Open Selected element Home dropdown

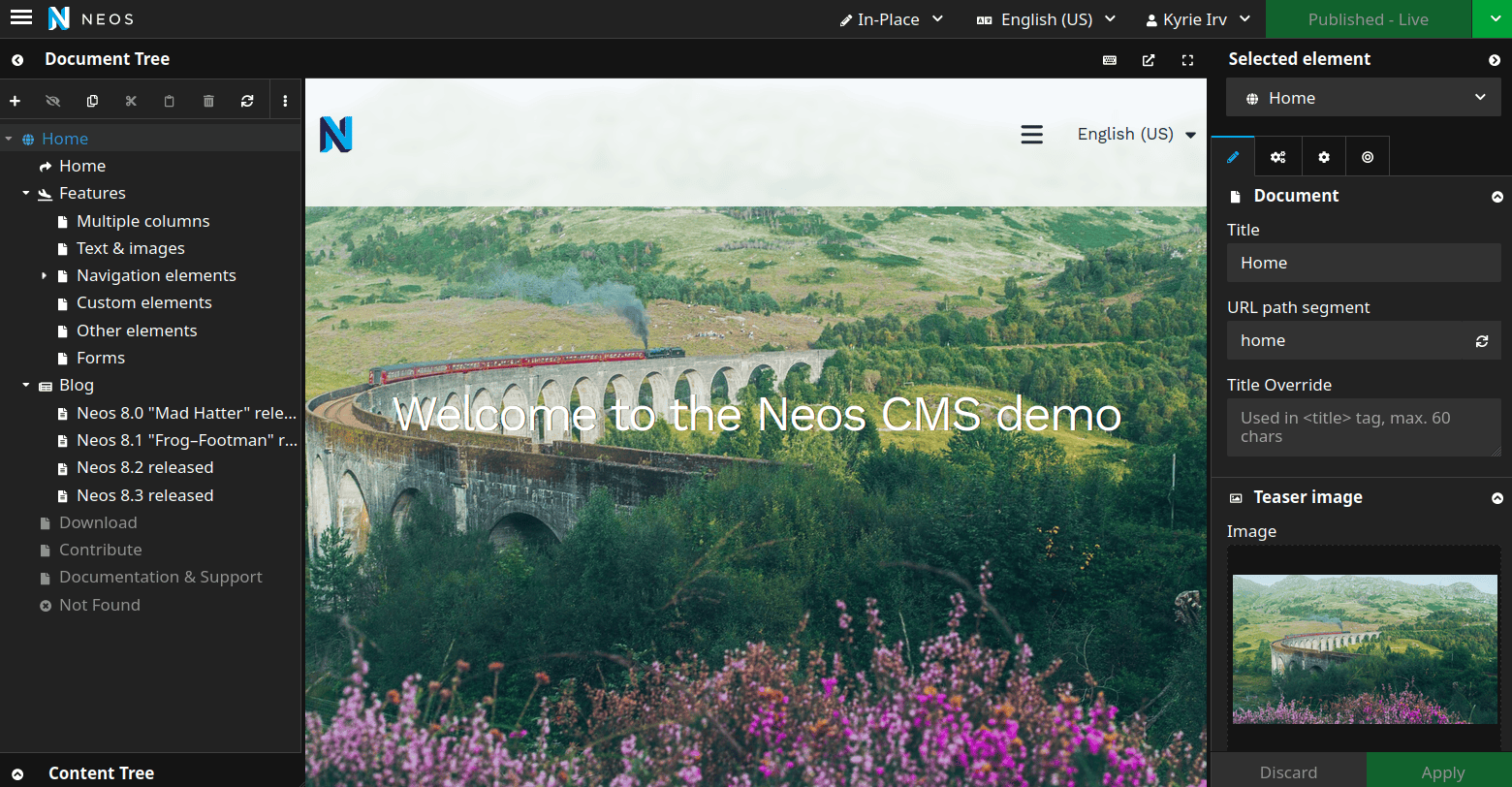coord(1364,98)
